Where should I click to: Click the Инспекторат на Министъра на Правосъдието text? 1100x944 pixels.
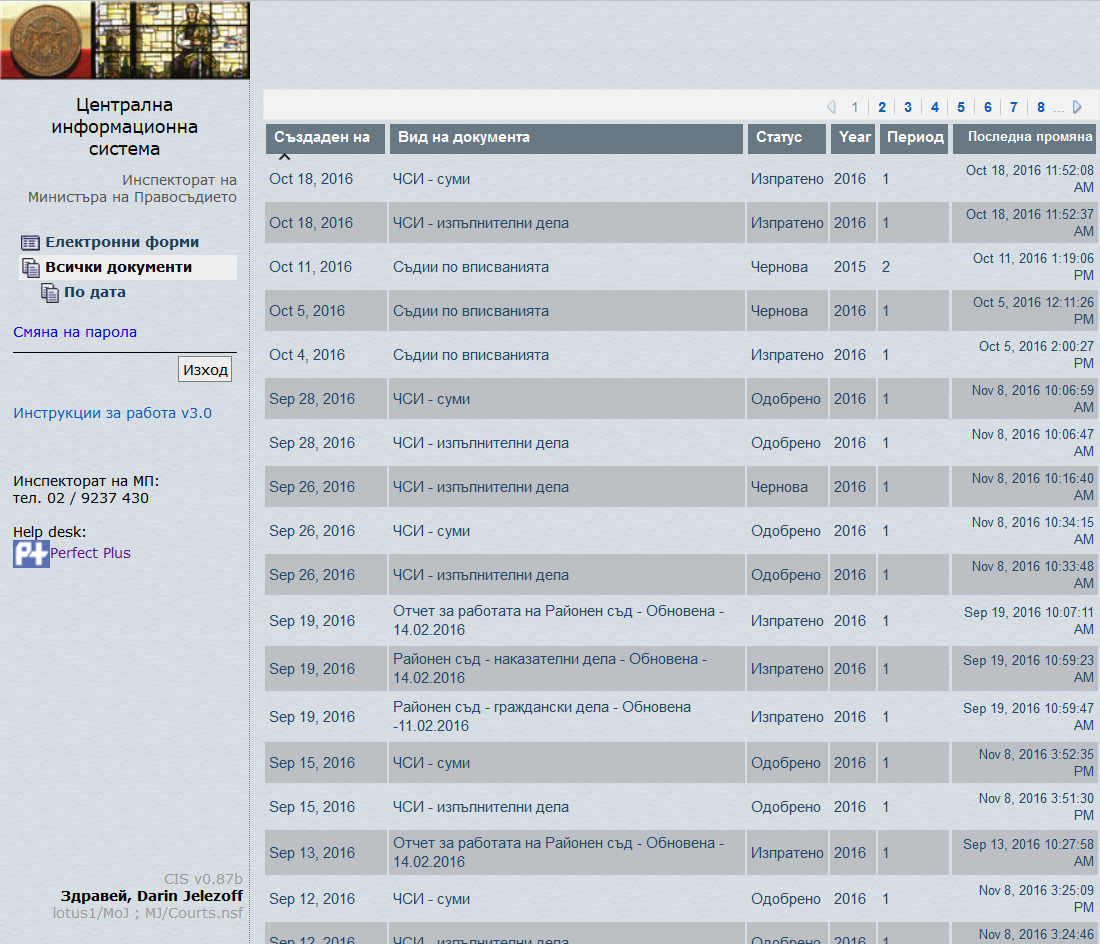133,189
